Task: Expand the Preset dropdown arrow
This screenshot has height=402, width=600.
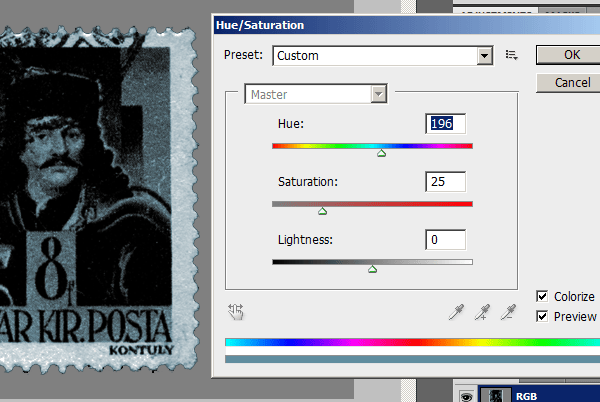Action: [485, 56]
